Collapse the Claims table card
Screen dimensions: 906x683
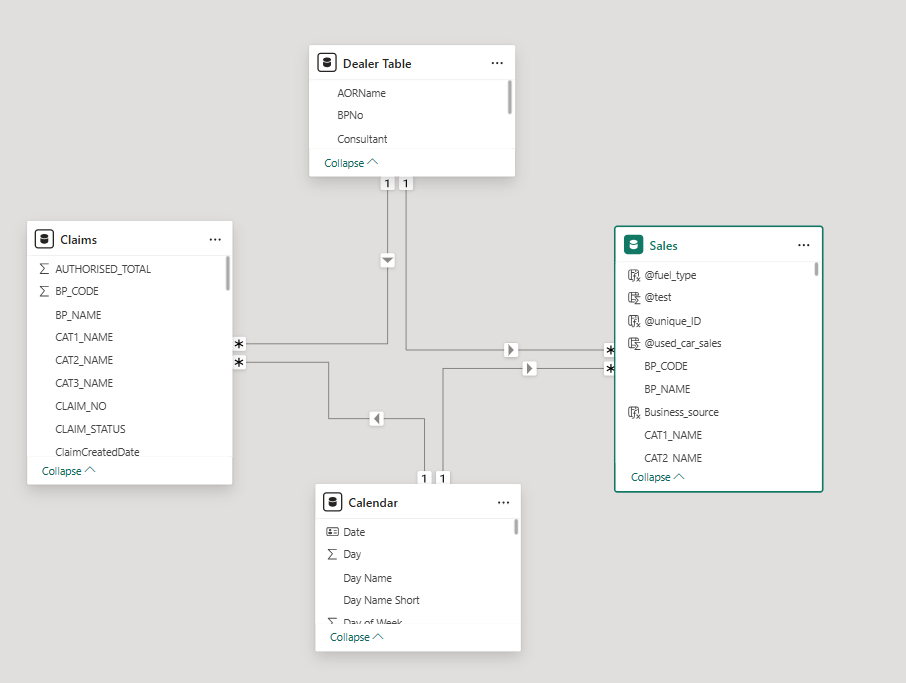69,471
